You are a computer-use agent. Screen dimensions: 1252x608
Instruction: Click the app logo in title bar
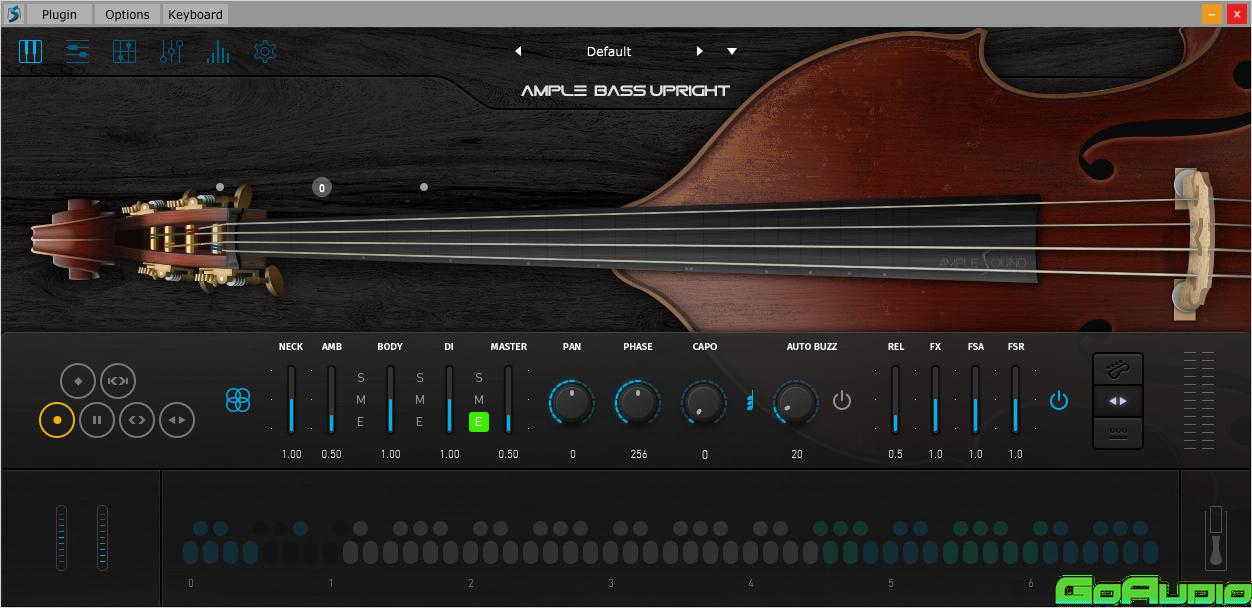(x=13, y=14)
